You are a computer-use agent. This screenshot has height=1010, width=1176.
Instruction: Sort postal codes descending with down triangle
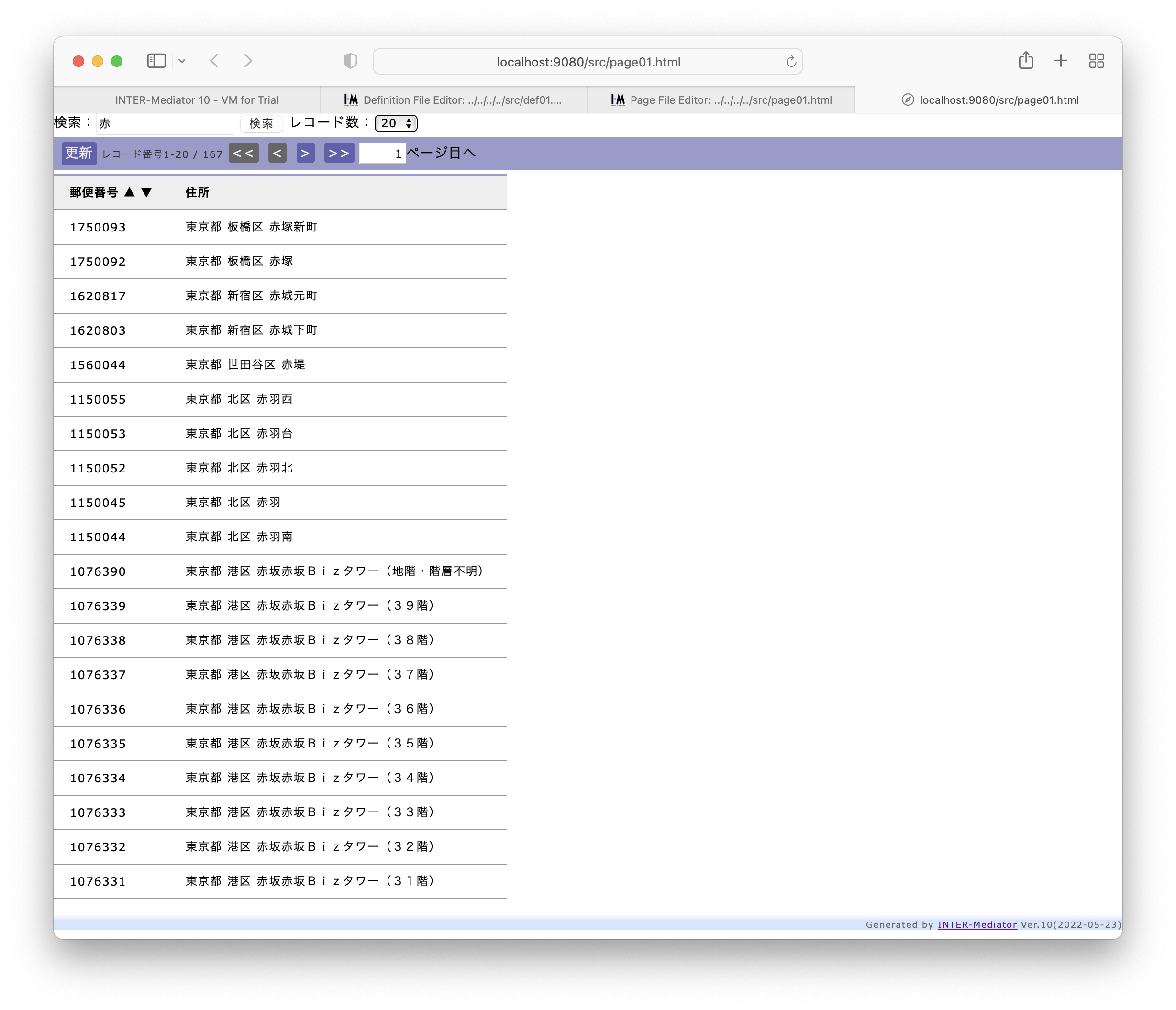pos(146,192)
